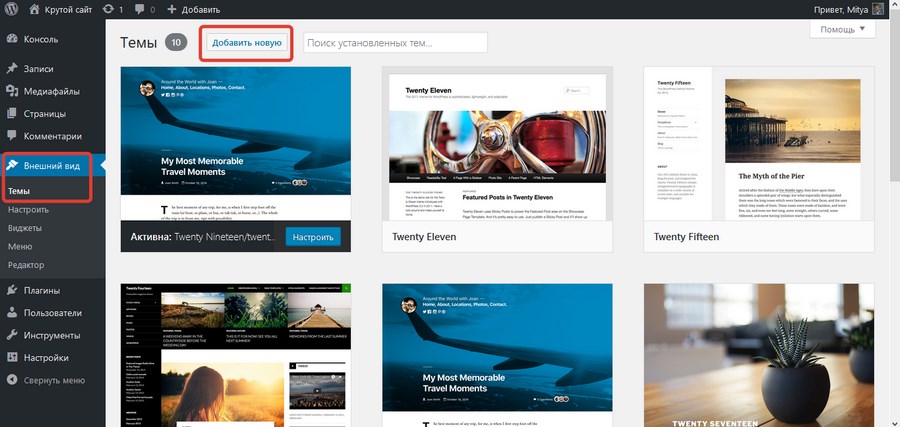Open the Twenty Fifteen theme thumbnail
900x427 pixels.
pos(759,143)
